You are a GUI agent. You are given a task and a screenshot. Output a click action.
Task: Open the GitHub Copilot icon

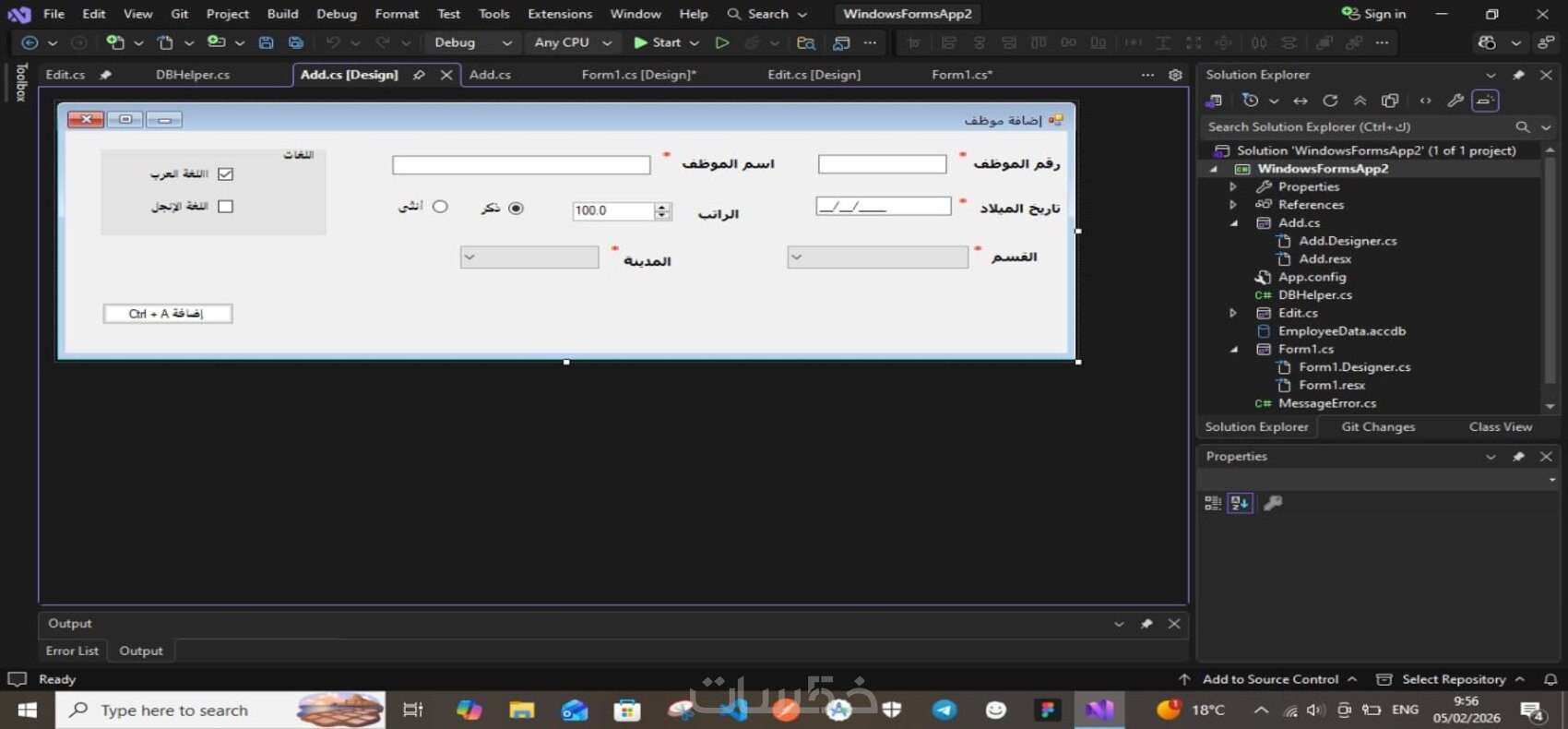(x=1487, y=42)
